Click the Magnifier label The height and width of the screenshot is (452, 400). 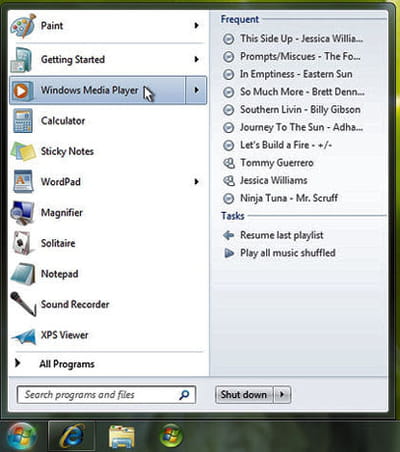(62, 213)
